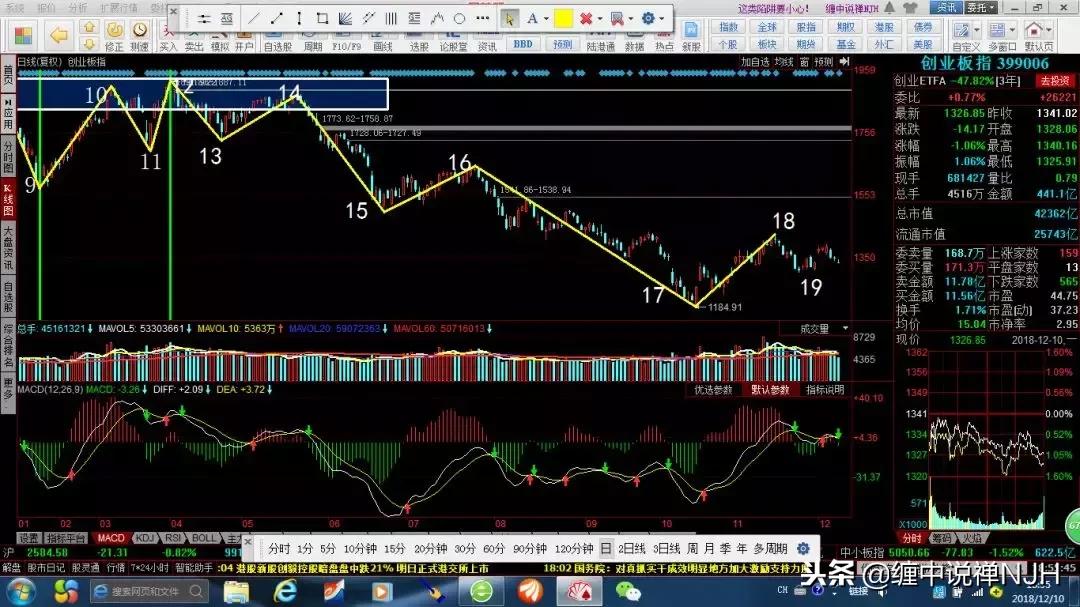Click the 荆速 clock toolbar icon
Image resolution: width=1080 pixels, height=607 pixels.
[140, 37]
